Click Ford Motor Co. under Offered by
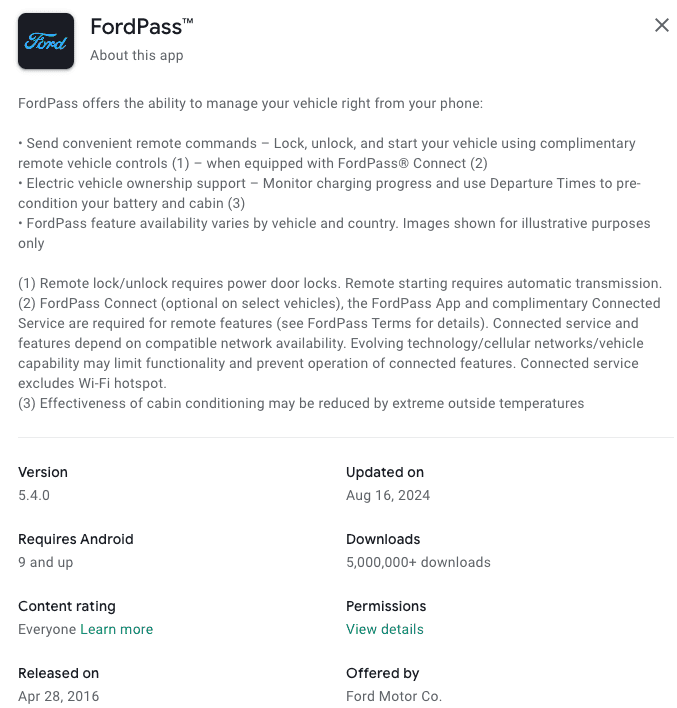This screenshot has width=677, height=708. pyautogui.click(x=394, y=696)
